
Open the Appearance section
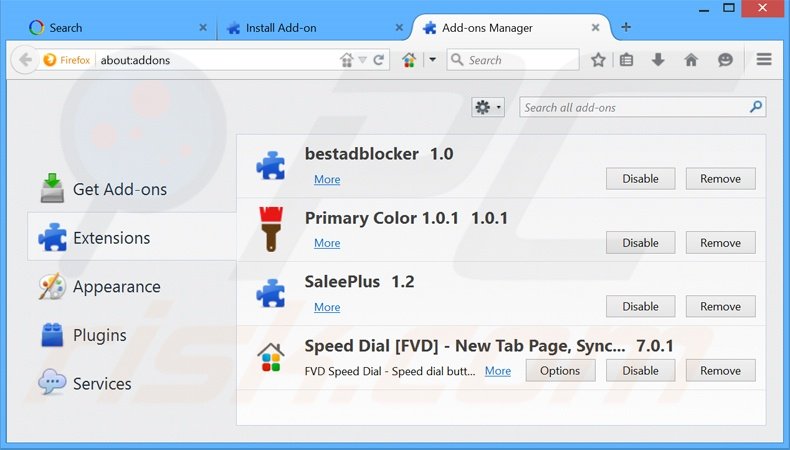tap(132, 286)
